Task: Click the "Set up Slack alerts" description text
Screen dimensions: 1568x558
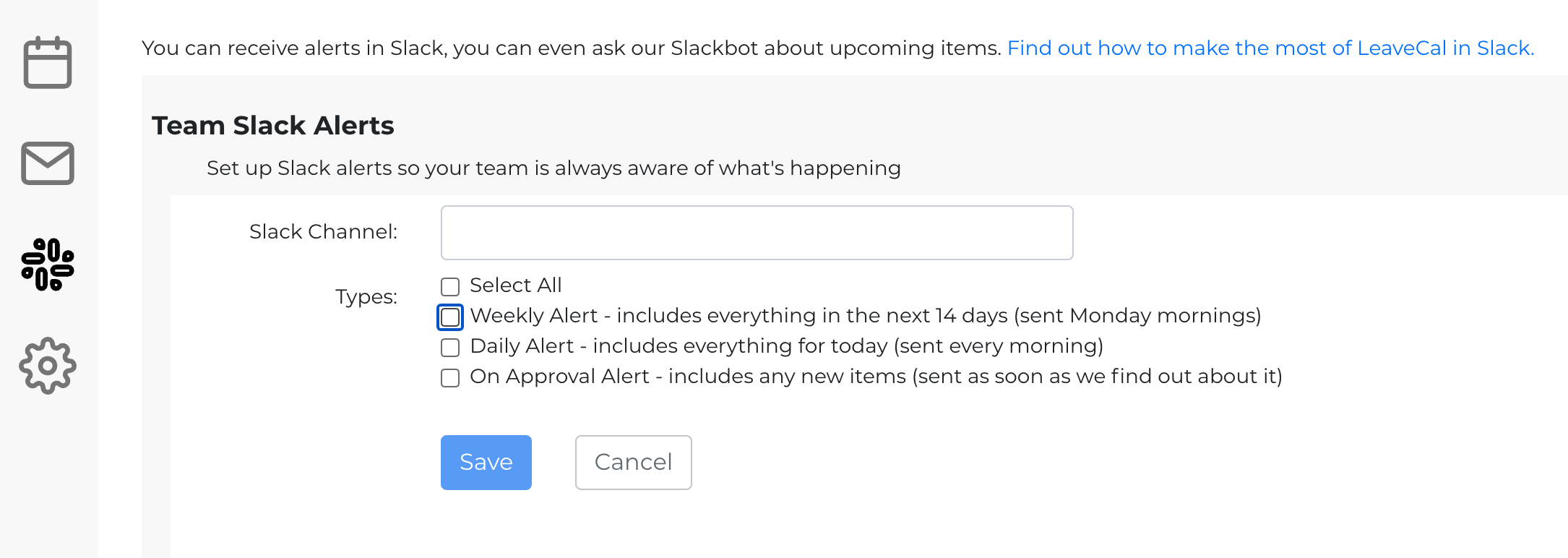Action: (x=553, y=168)
